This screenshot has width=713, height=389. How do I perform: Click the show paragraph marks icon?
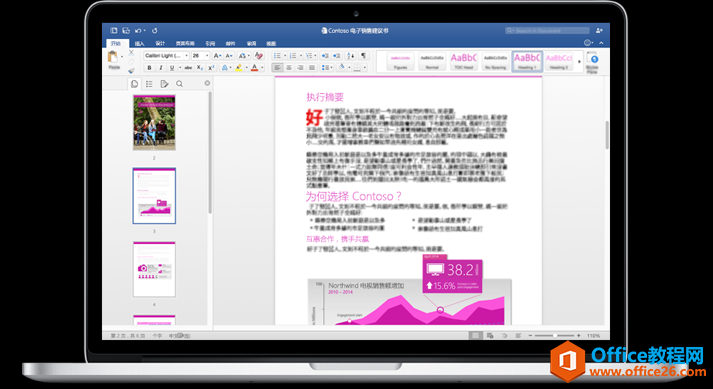point(363,56)
